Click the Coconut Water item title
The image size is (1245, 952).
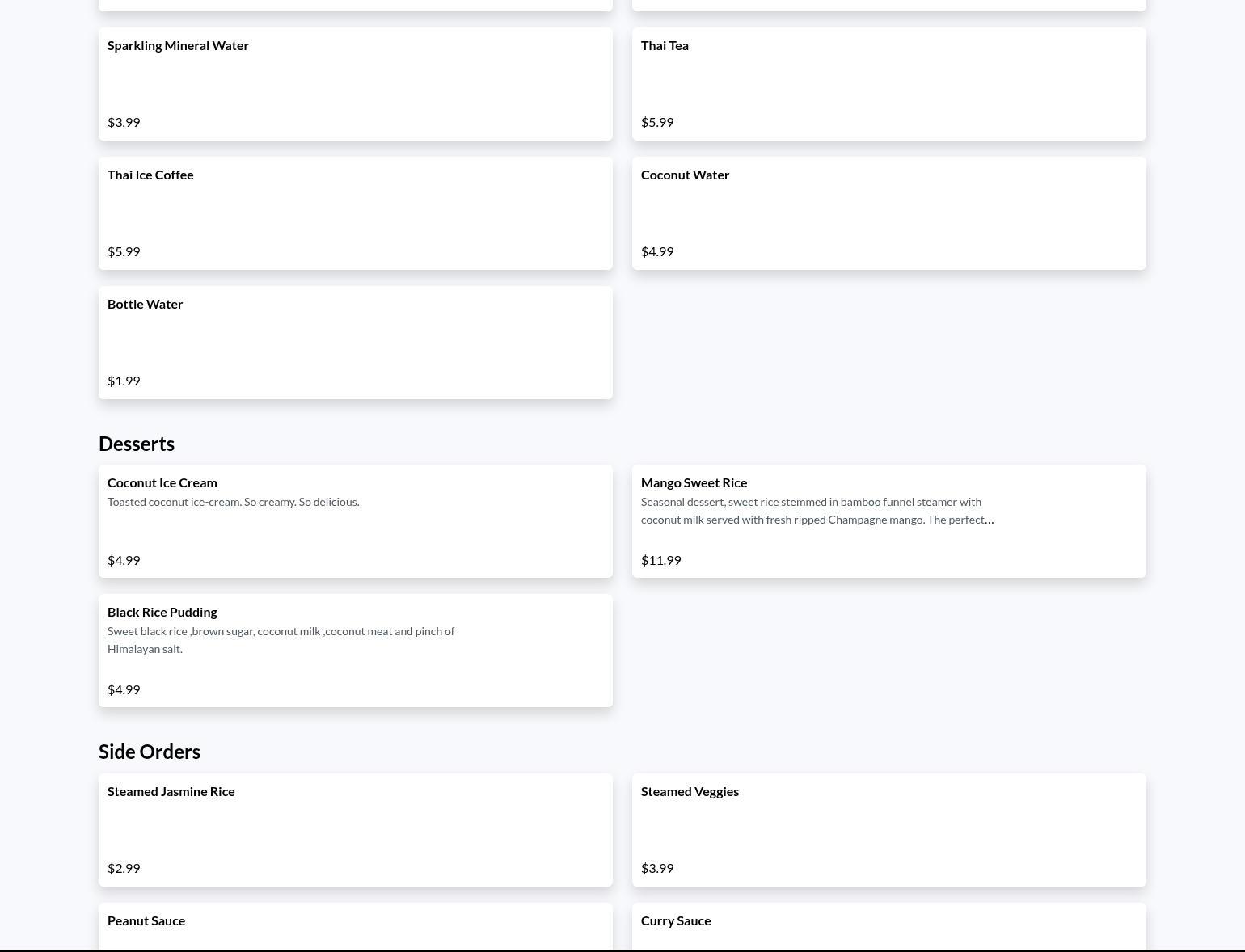[685, 175]
